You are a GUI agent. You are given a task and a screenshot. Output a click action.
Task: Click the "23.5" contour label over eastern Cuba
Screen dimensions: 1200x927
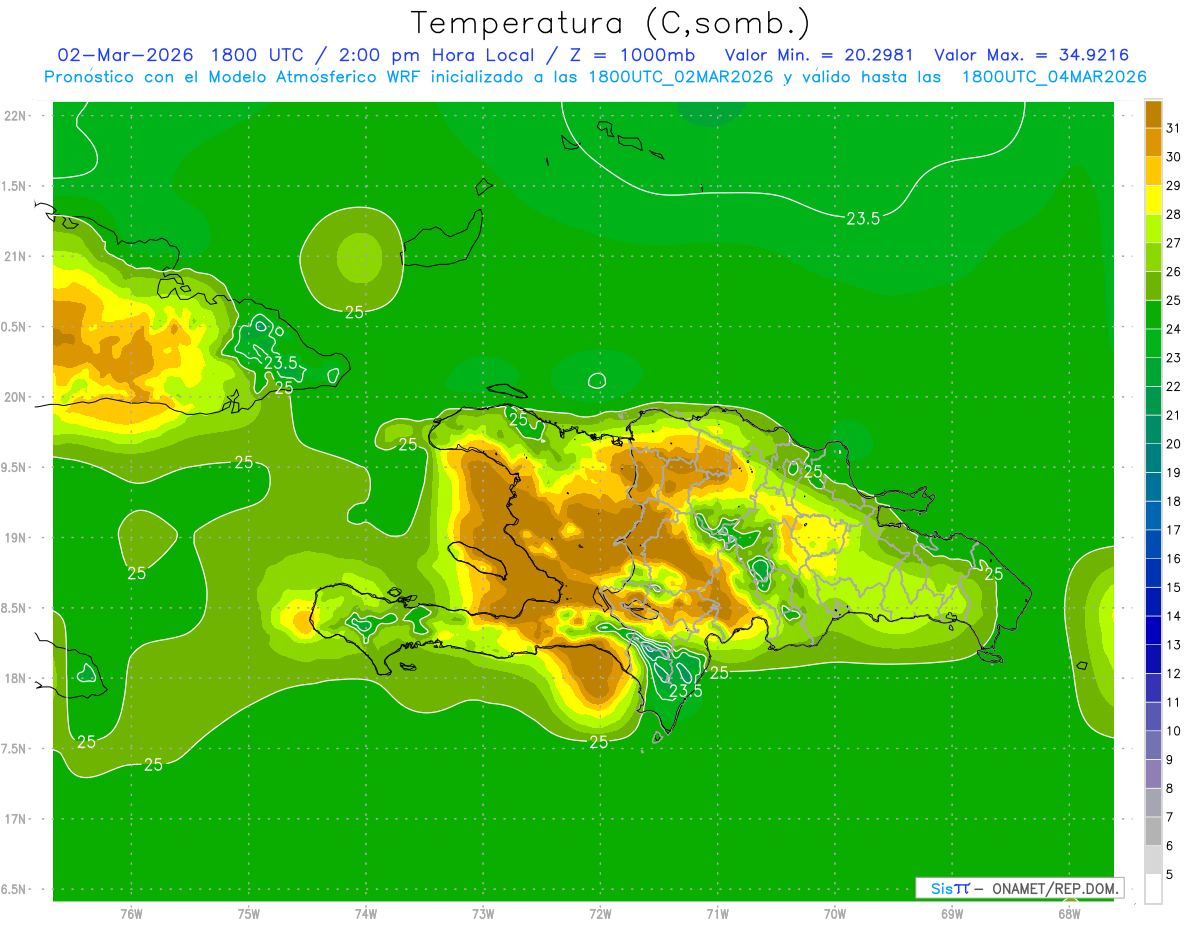point(281,362)
